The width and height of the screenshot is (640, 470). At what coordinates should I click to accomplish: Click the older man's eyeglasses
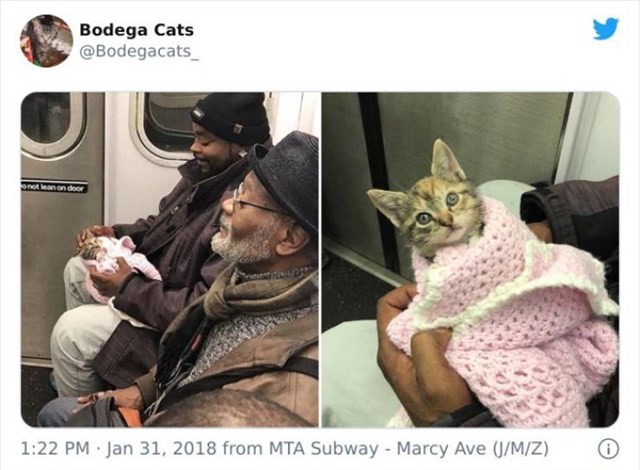(x=251, y=202)
